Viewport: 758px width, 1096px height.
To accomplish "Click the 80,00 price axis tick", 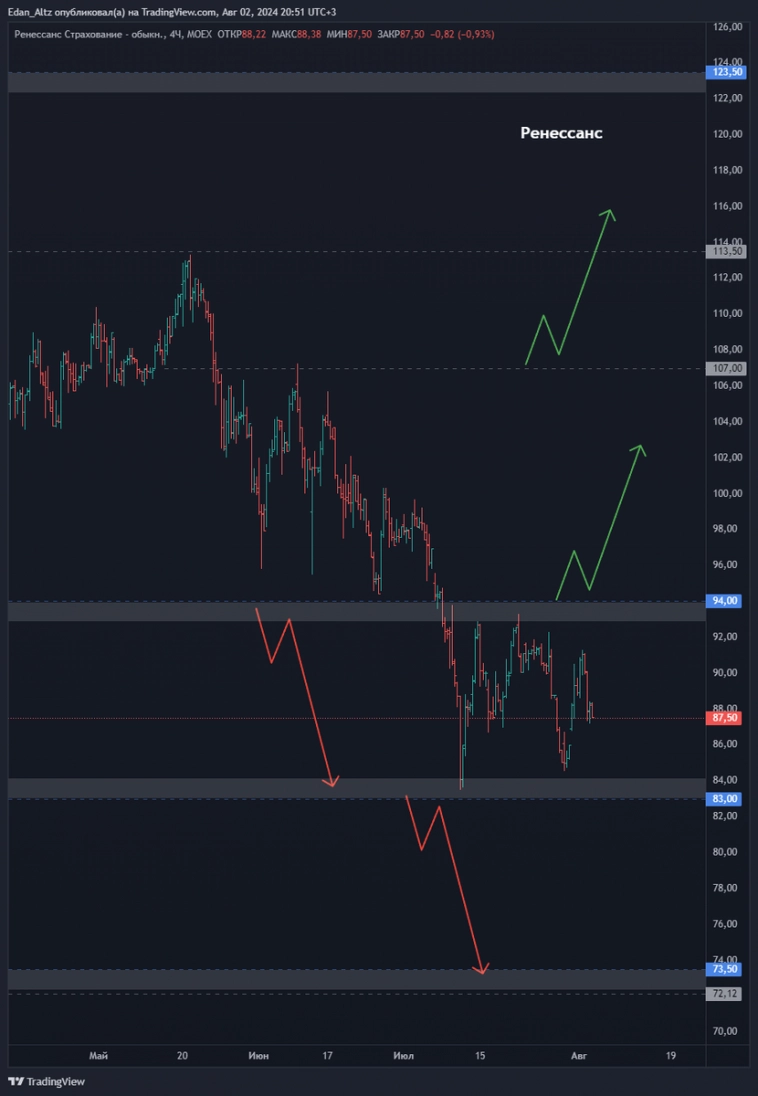I will point(727,852).
